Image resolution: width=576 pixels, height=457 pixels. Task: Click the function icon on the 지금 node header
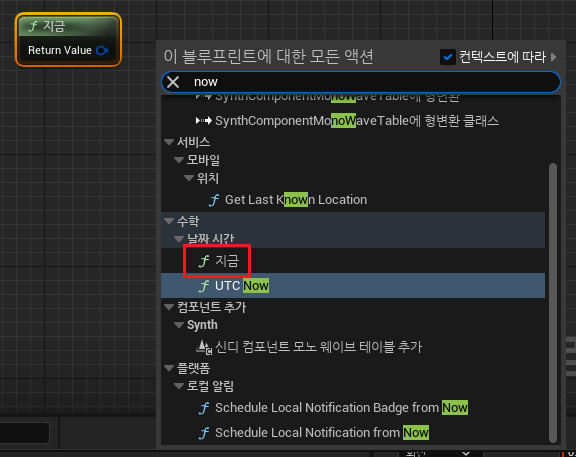(x=33, y=26)
